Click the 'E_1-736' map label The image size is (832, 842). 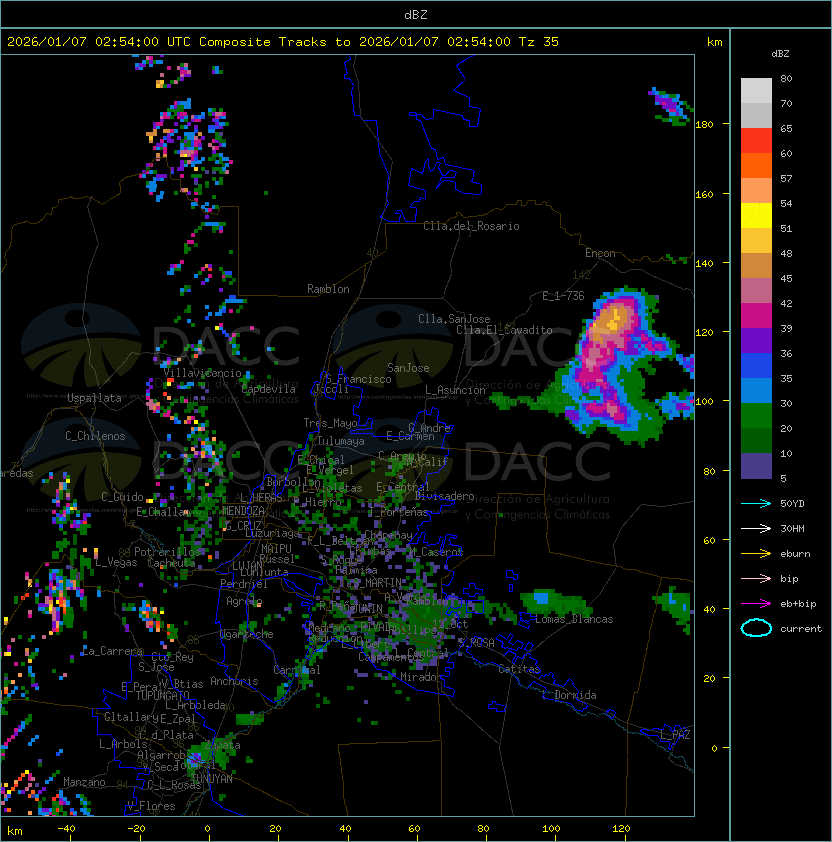tap(563, 296)
